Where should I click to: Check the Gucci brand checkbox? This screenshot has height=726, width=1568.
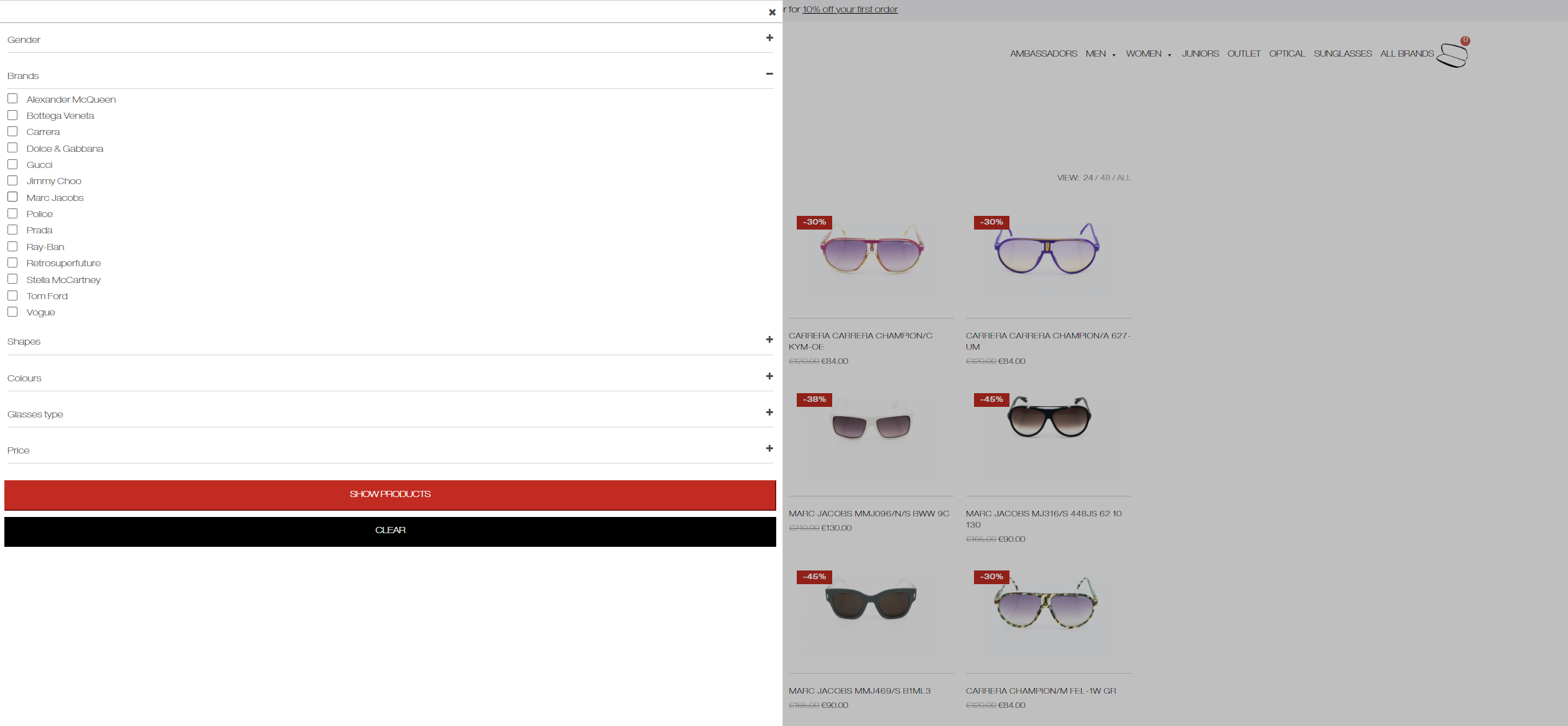(x=12, y=164)
